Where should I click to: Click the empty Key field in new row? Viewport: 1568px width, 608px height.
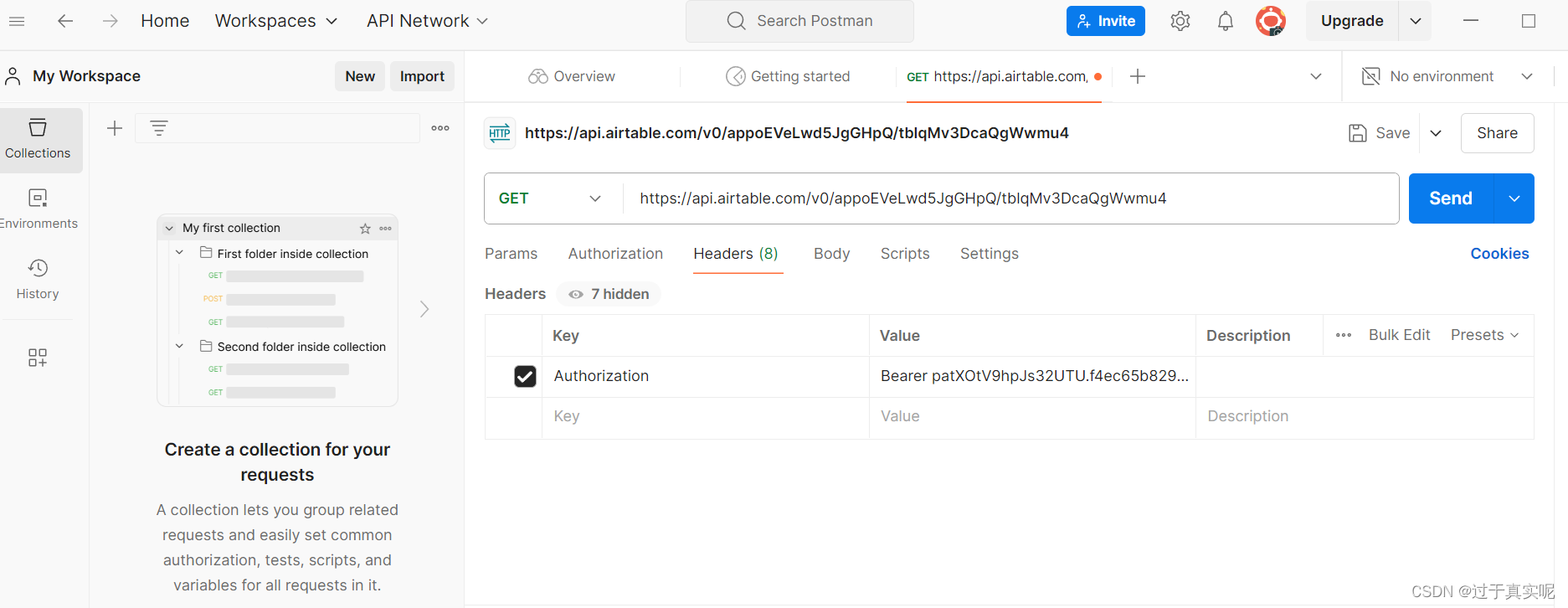click(x=705, y=417)
